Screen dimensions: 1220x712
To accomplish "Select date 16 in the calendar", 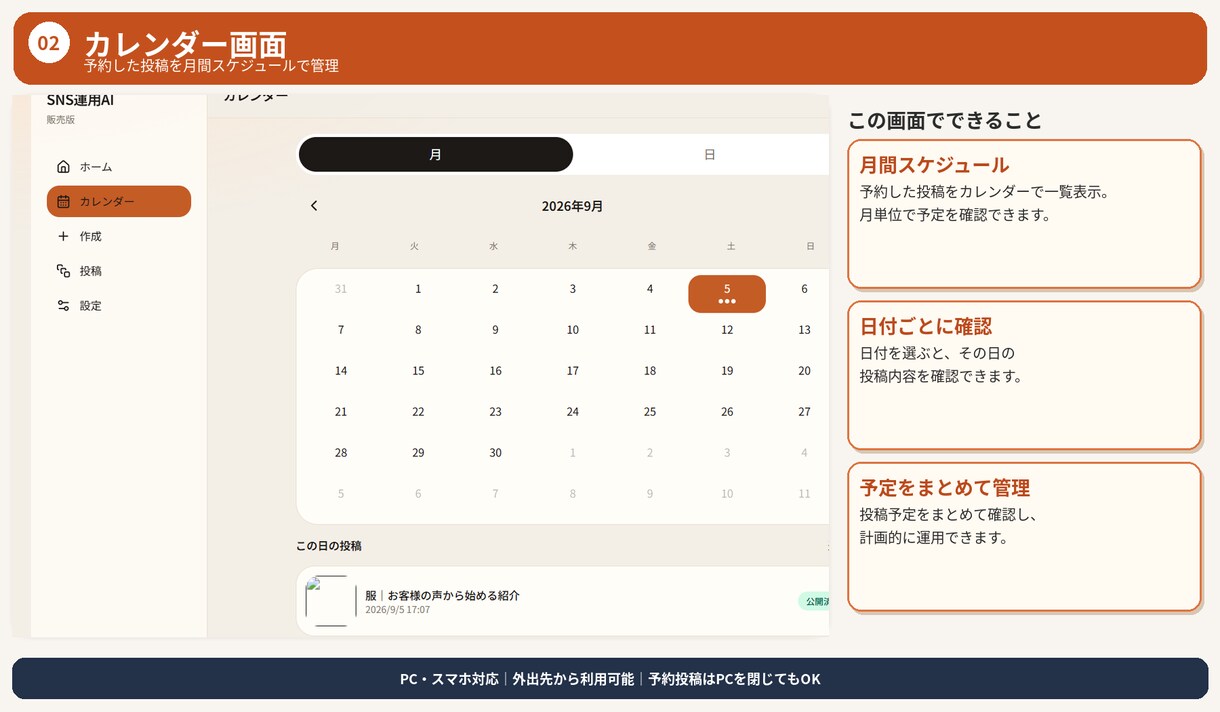I will click(495, 371).
